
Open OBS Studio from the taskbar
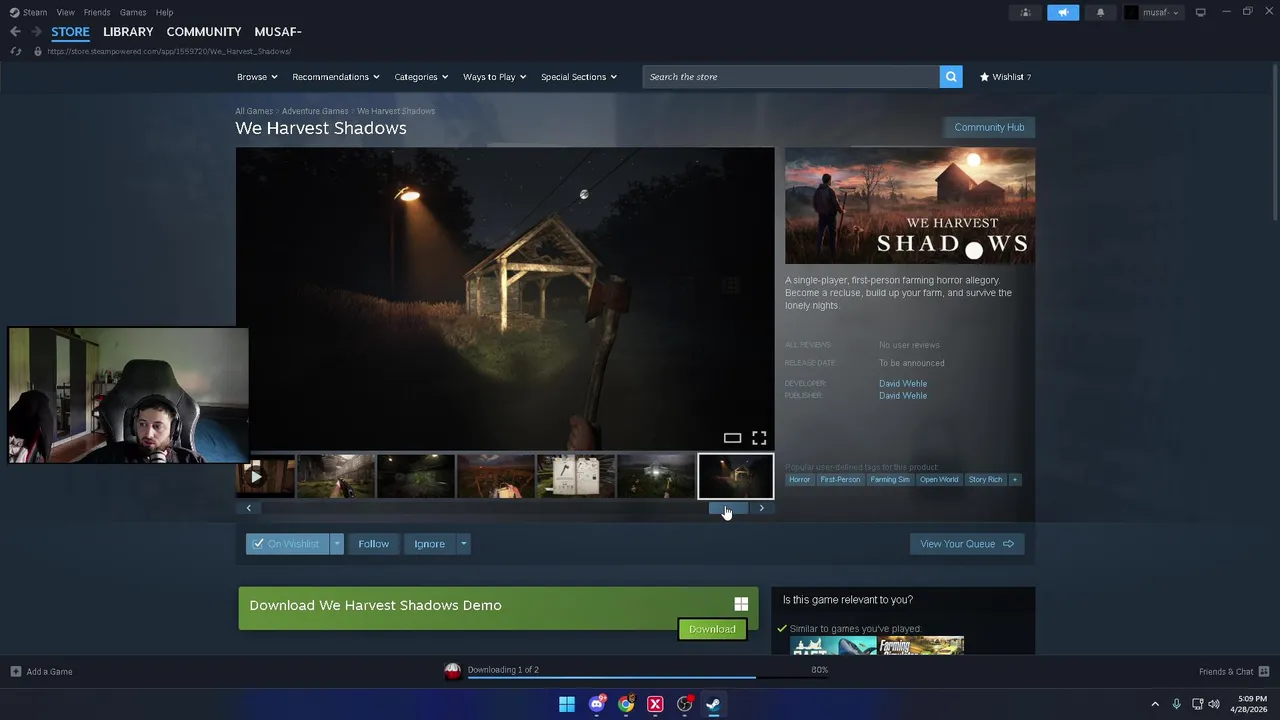click(x=684, y=705)
